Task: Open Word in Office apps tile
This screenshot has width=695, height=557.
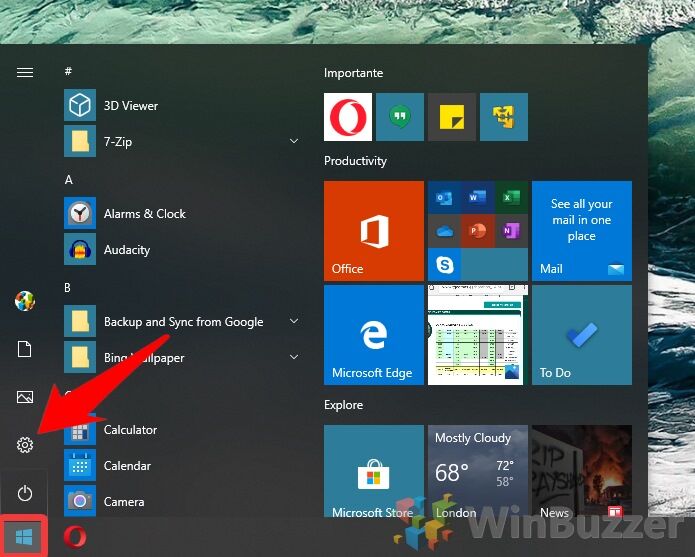Action: (477, 198)
